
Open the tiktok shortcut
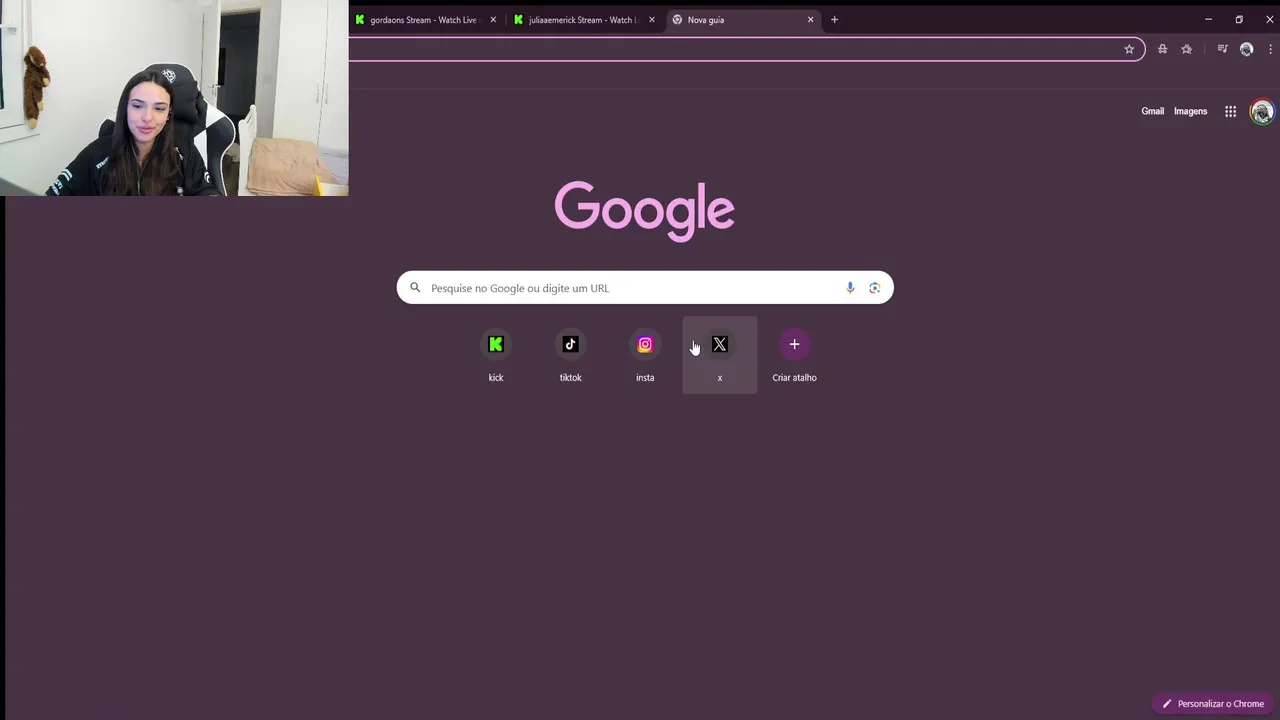click(x=570, y=355)
